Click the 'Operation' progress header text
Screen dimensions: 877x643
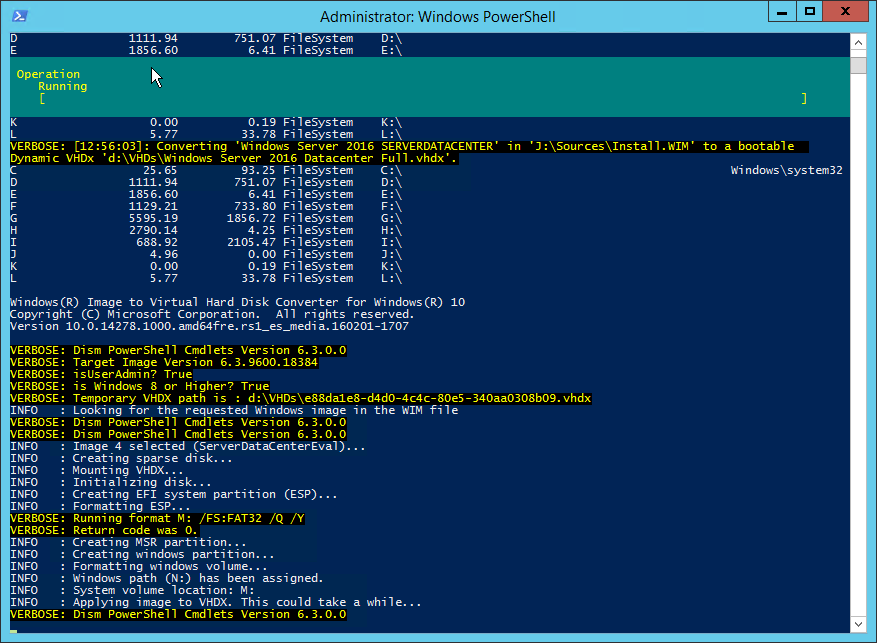[48, 74]
